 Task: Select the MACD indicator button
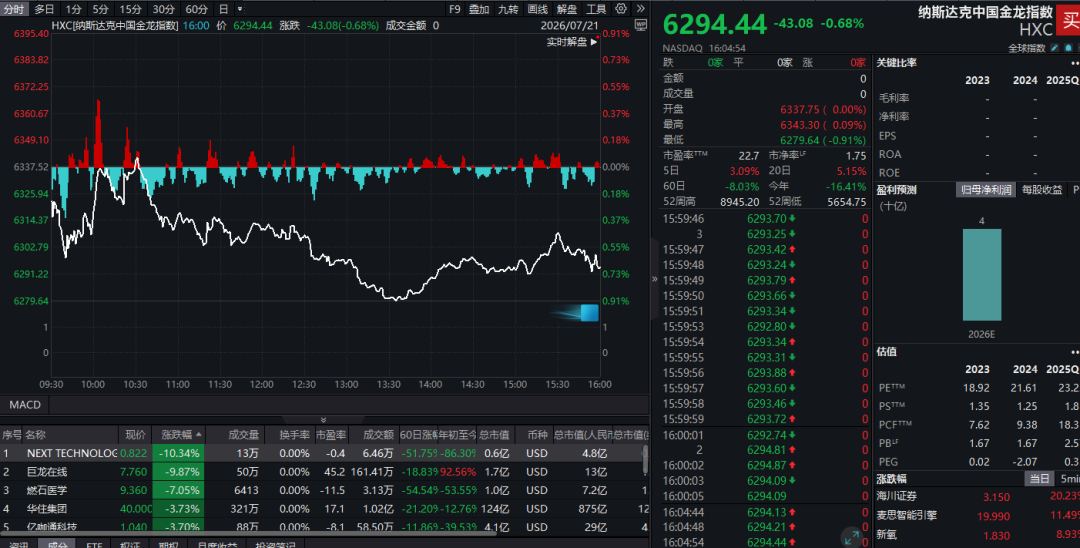[x=25, y=405]
